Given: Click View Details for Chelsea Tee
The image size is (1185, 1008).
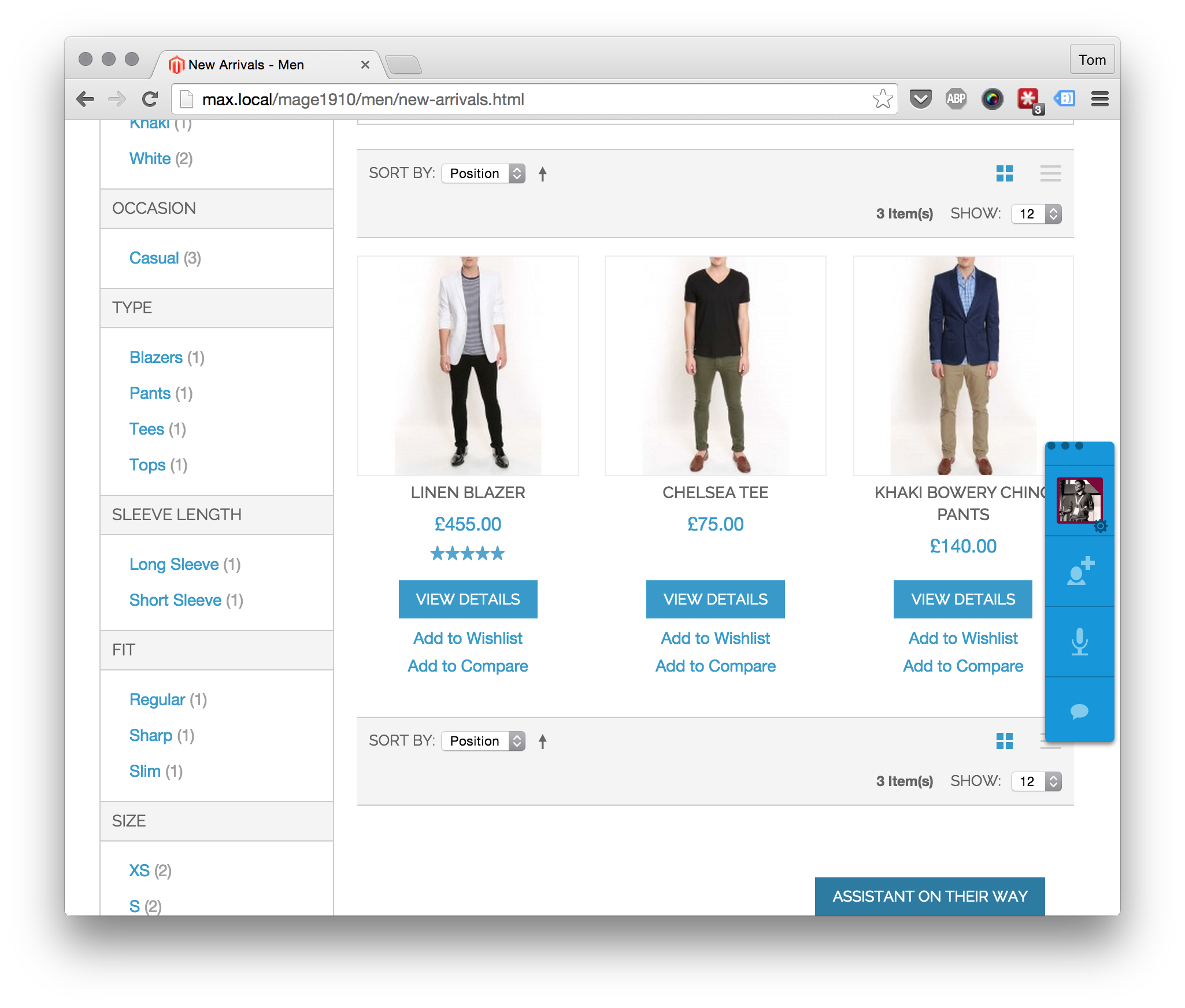Looking at the screenshot, I should click(x=715, y=599).
